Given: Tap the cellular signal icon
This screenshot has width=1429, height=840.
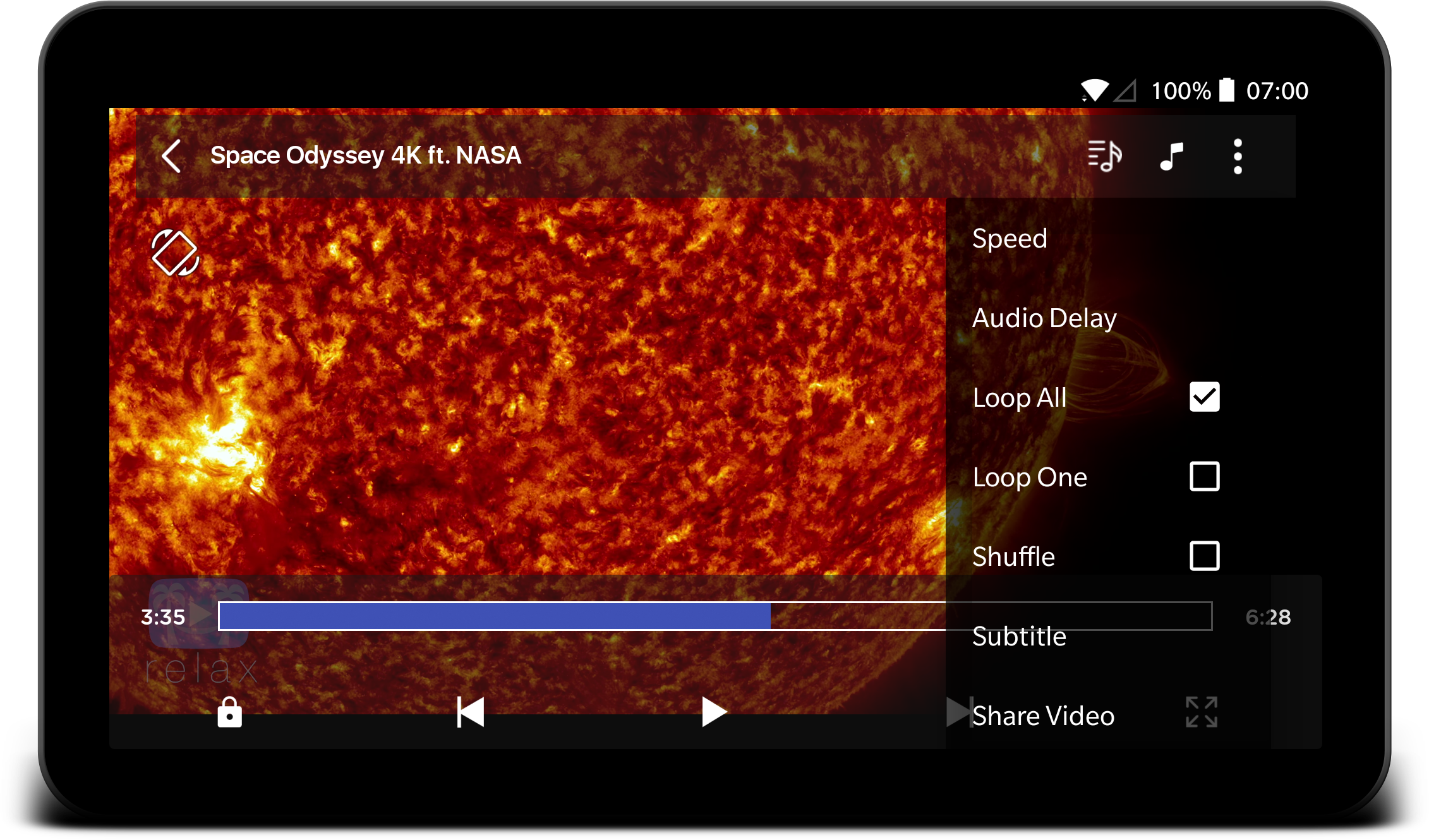Looking at the screenshot, I should [1125, 91].
